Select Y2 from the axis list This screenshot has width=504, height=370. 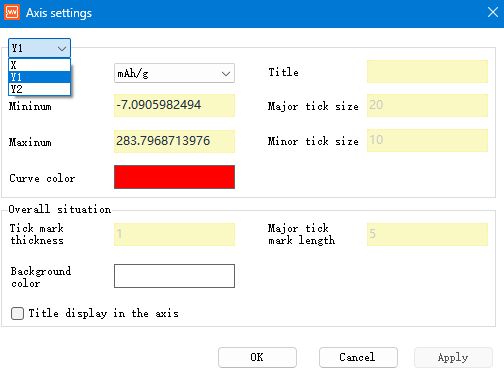39,89
